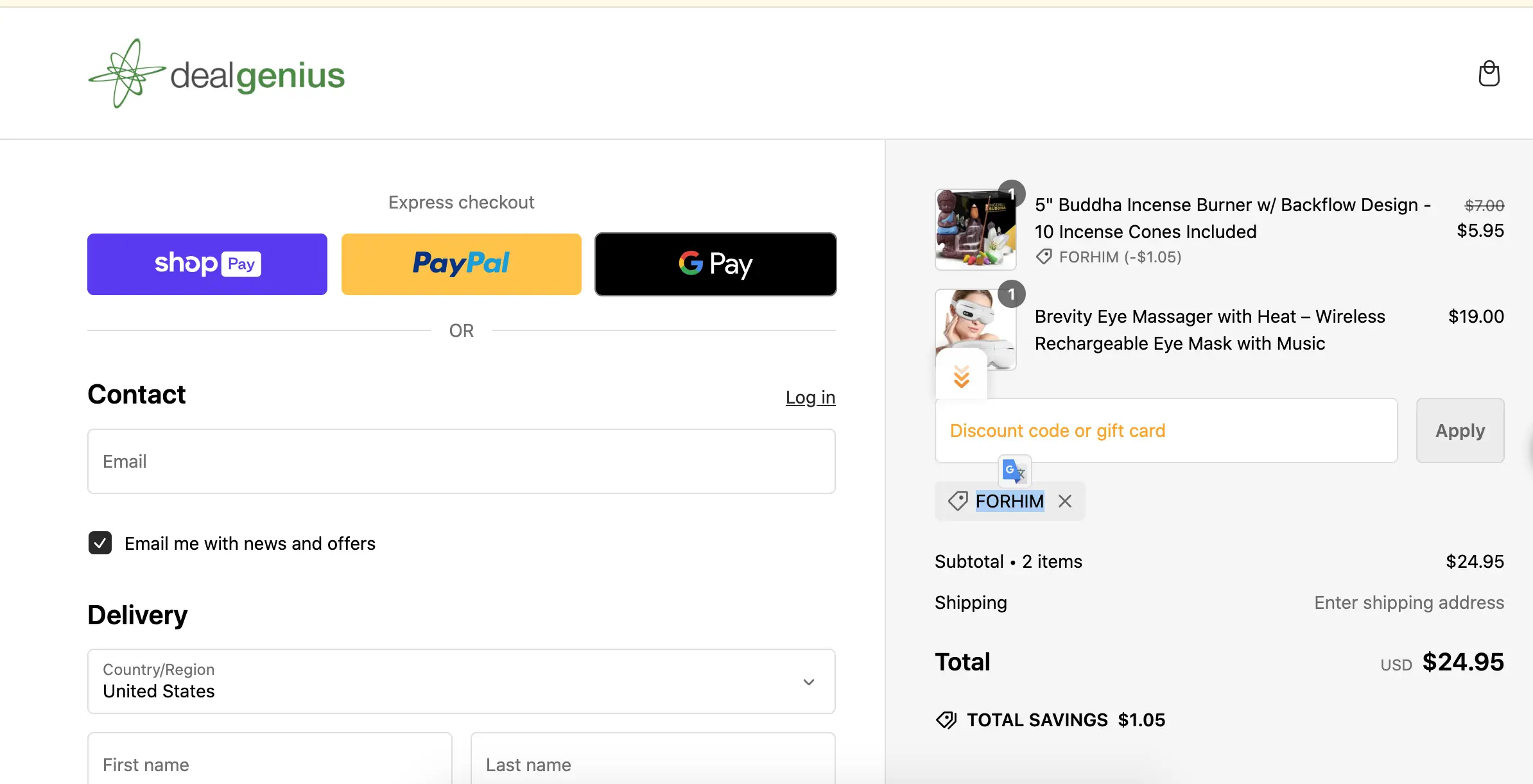Click the tag icon under the Buddha Incense Burner
This screenshot has height=784, width=1533.
pyautogui.click(x=1044, y=257)
